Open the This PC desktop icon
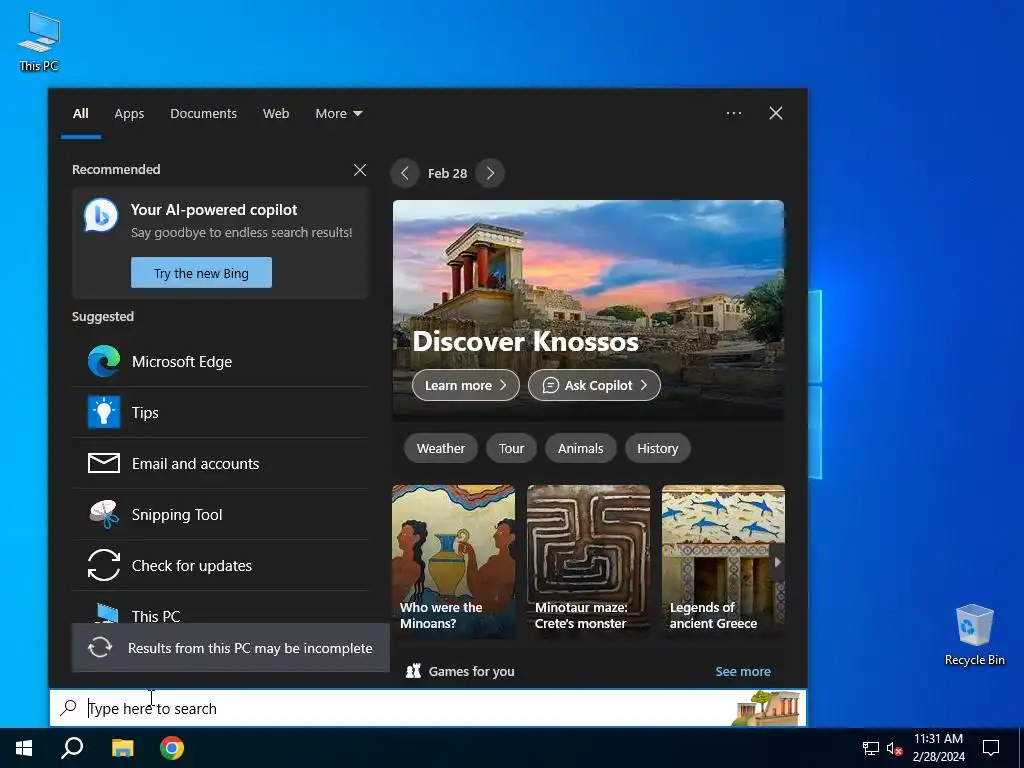1024x768 pixels. click(x=39, y=42)
